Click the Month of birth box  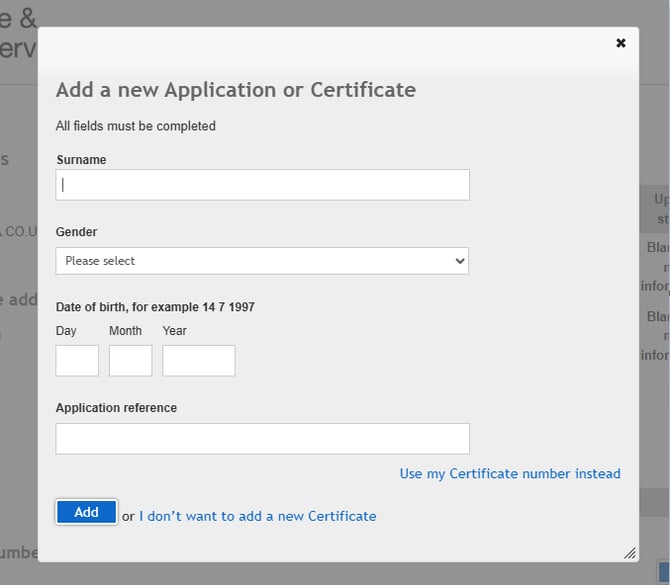click(130, 361)
